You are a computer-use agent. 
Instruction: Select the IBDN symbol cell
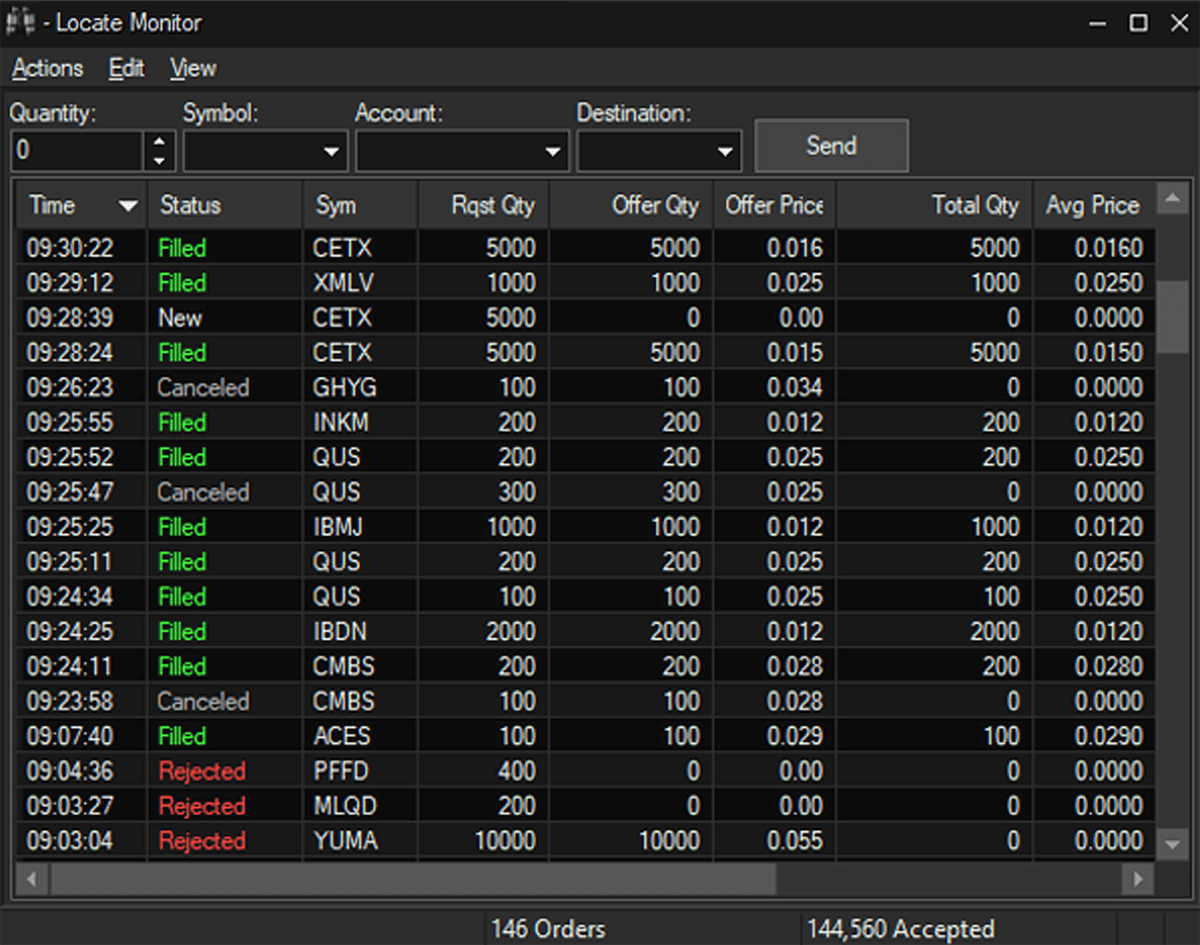click(x=360, y=632)
